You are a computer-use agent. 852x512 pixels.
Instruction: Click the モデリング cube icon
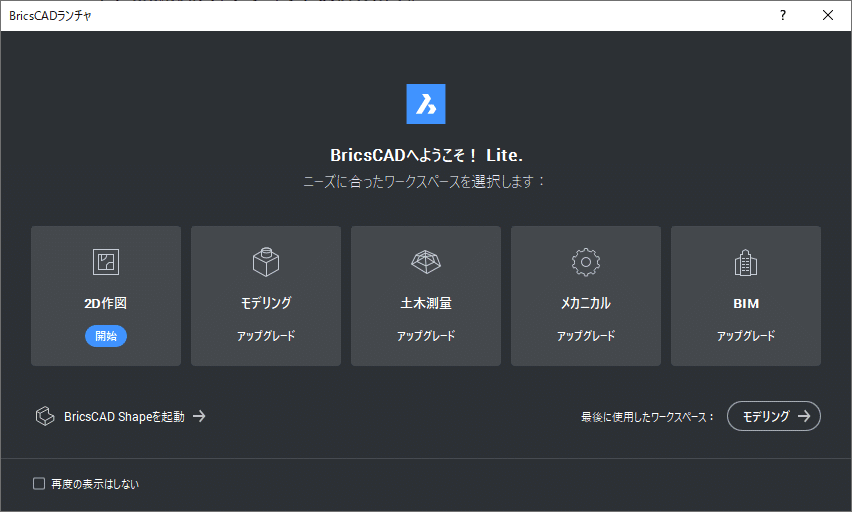(266, 262)
